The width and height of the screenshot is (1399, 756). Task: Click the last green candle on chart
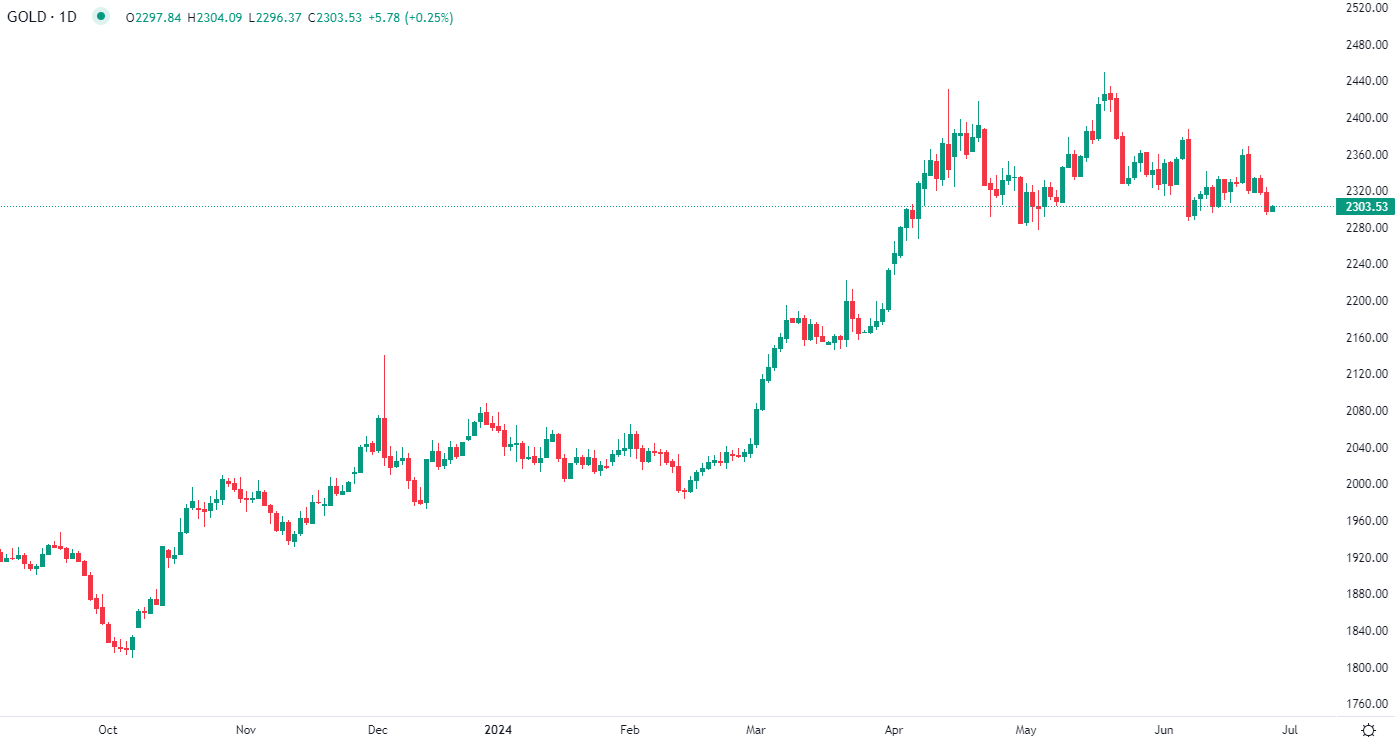point(1272,208)
